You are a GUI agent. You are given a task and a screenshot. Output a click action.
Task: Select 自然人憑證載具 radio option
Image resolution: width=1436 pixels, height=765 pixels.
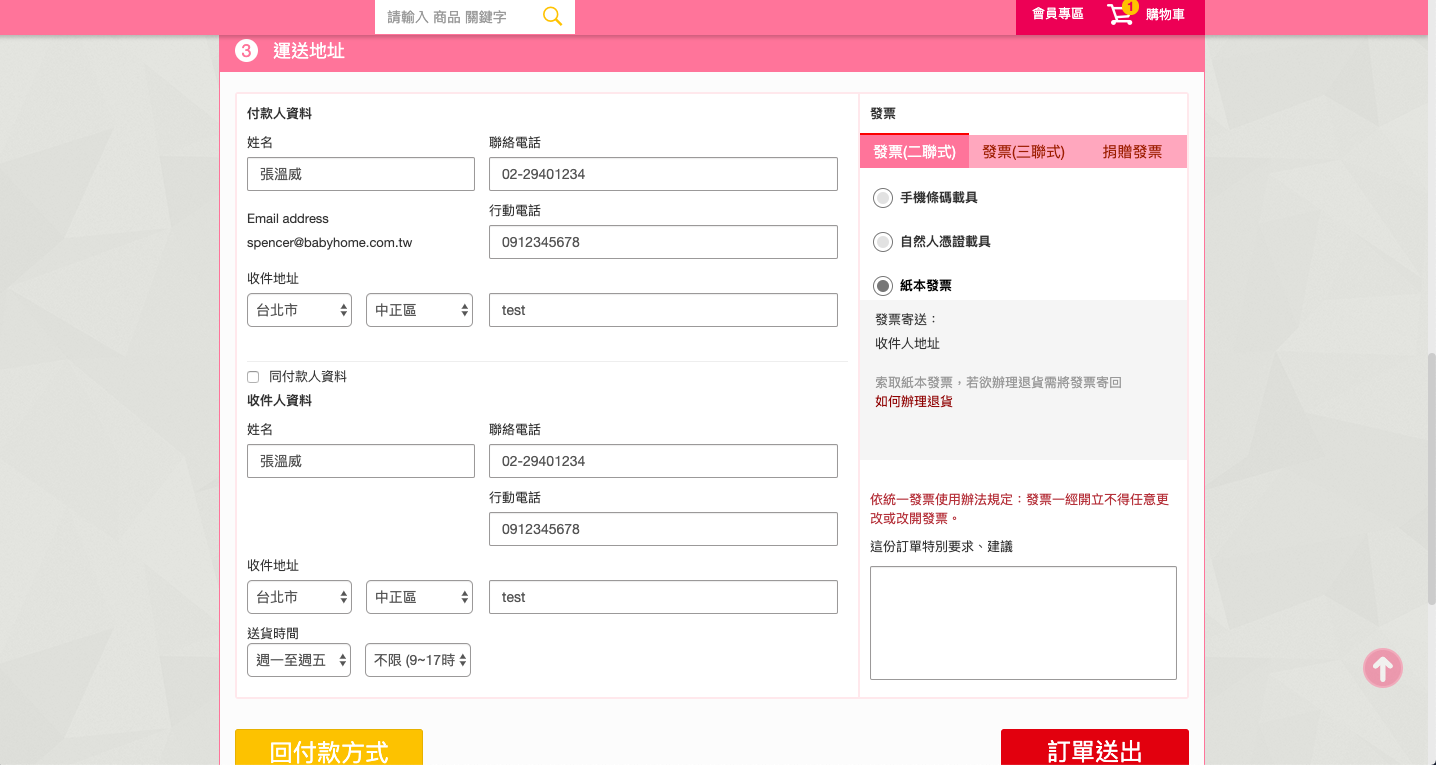pyautogui.click(x=883, y=242)
